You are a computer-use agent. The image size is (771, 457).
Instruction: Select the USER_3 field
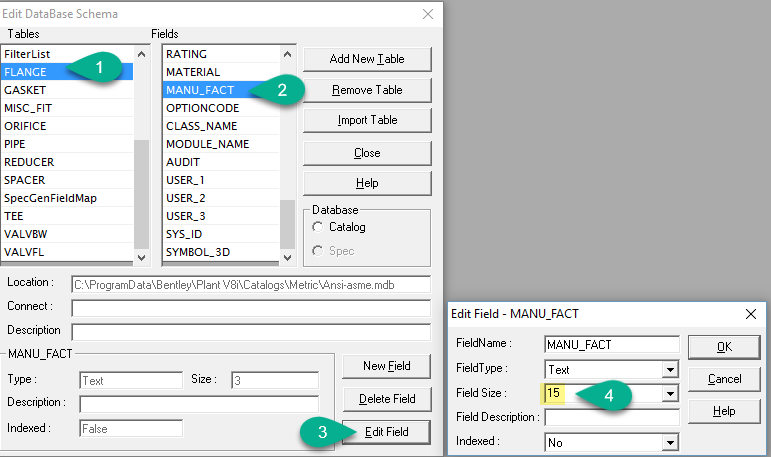(221, 216)
